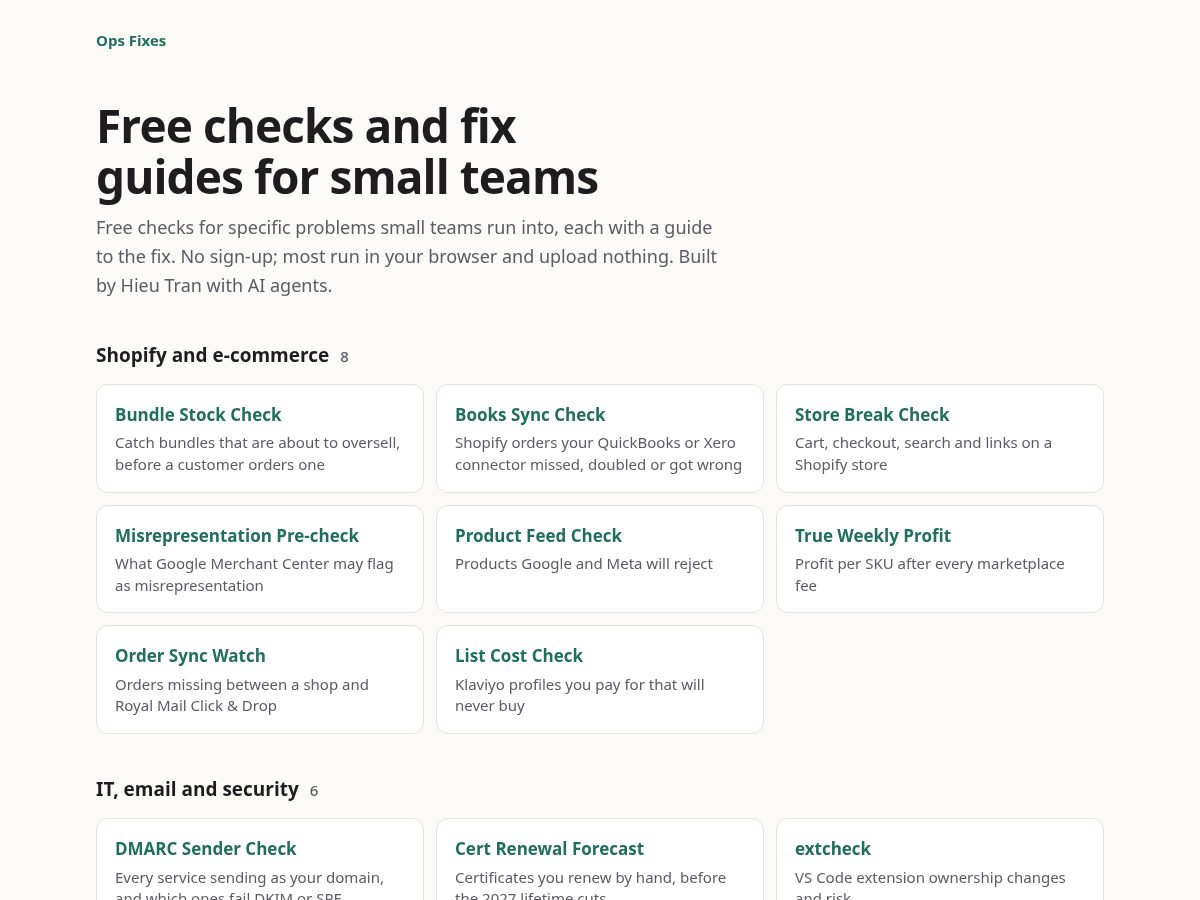Viewport: 1200px width, 900px height.
Task: Click text 'VS Code extension ownership changes'
Action: (x=930, y=877)
